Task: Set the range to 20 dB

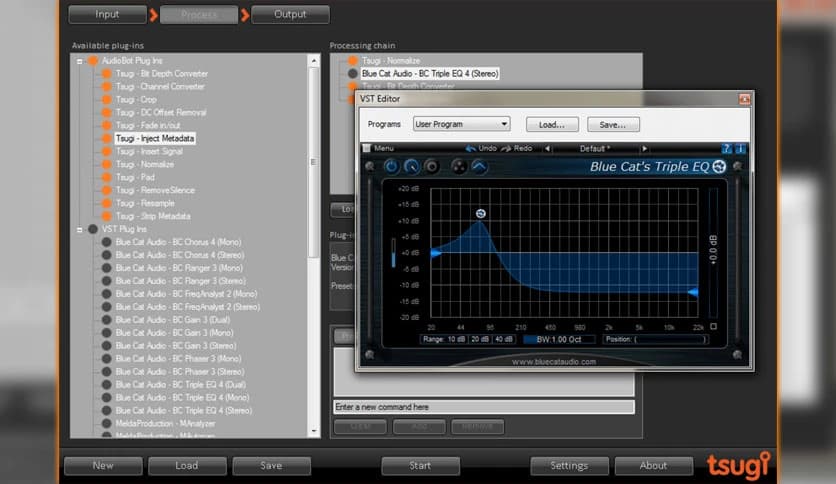Action: 480,339
